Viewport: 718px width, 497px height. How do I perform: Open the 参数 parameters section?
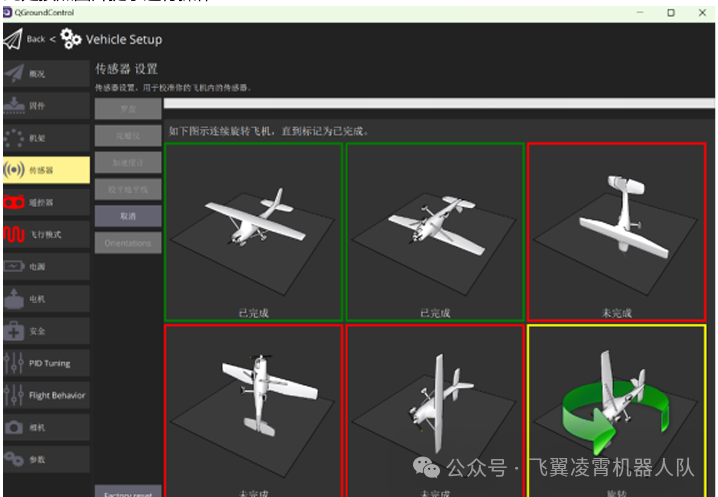pyautogui.click(x=45, y=460)
